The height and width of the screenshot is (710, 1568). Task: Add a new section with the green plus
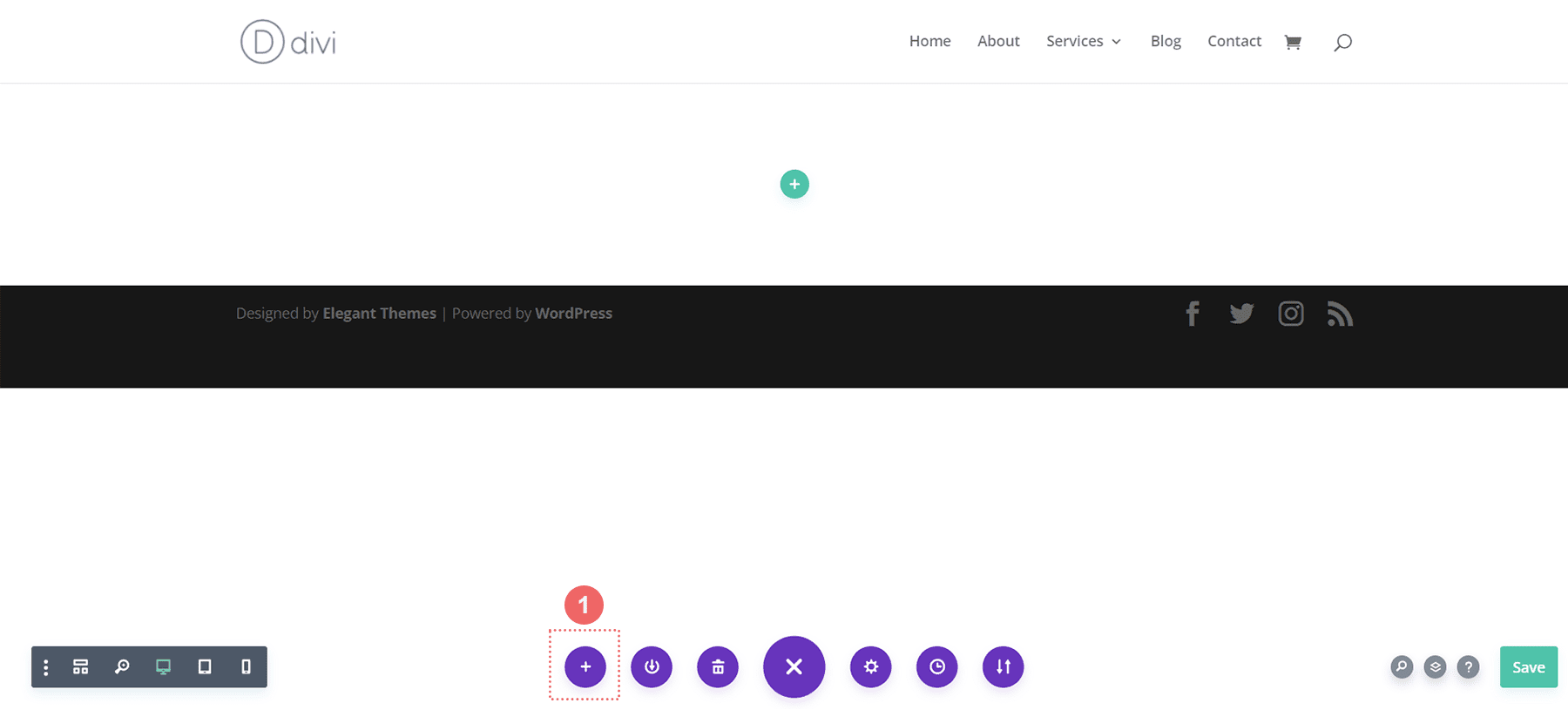click(x=794, y=184)
